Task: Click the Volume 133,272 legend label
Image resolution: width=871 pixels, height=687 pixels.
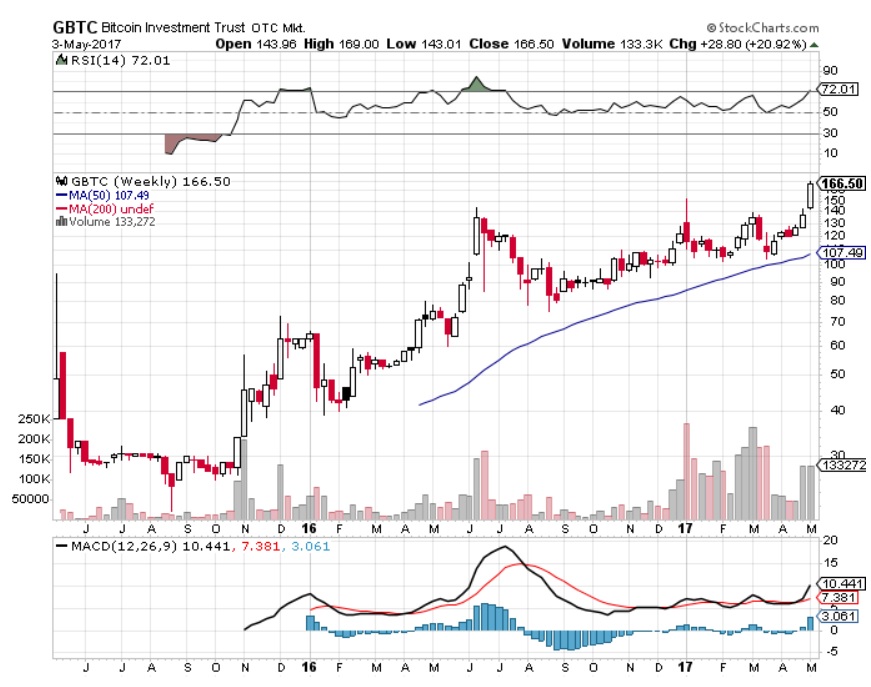Action: pos(112,222)
